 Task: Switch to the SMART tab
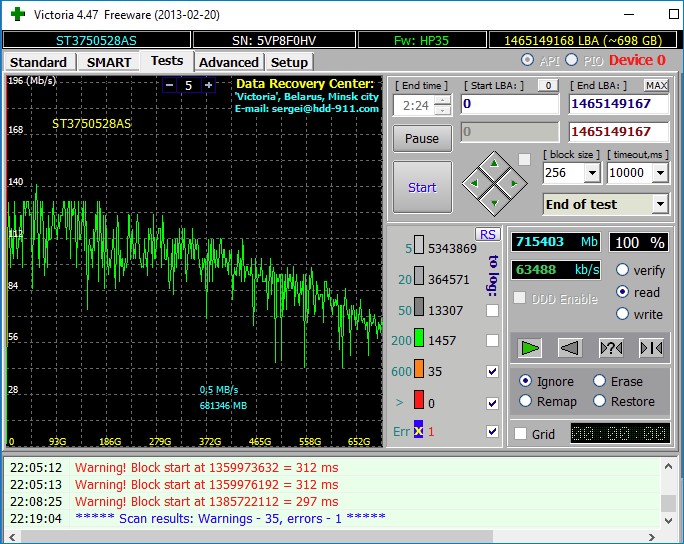point(108,62)
